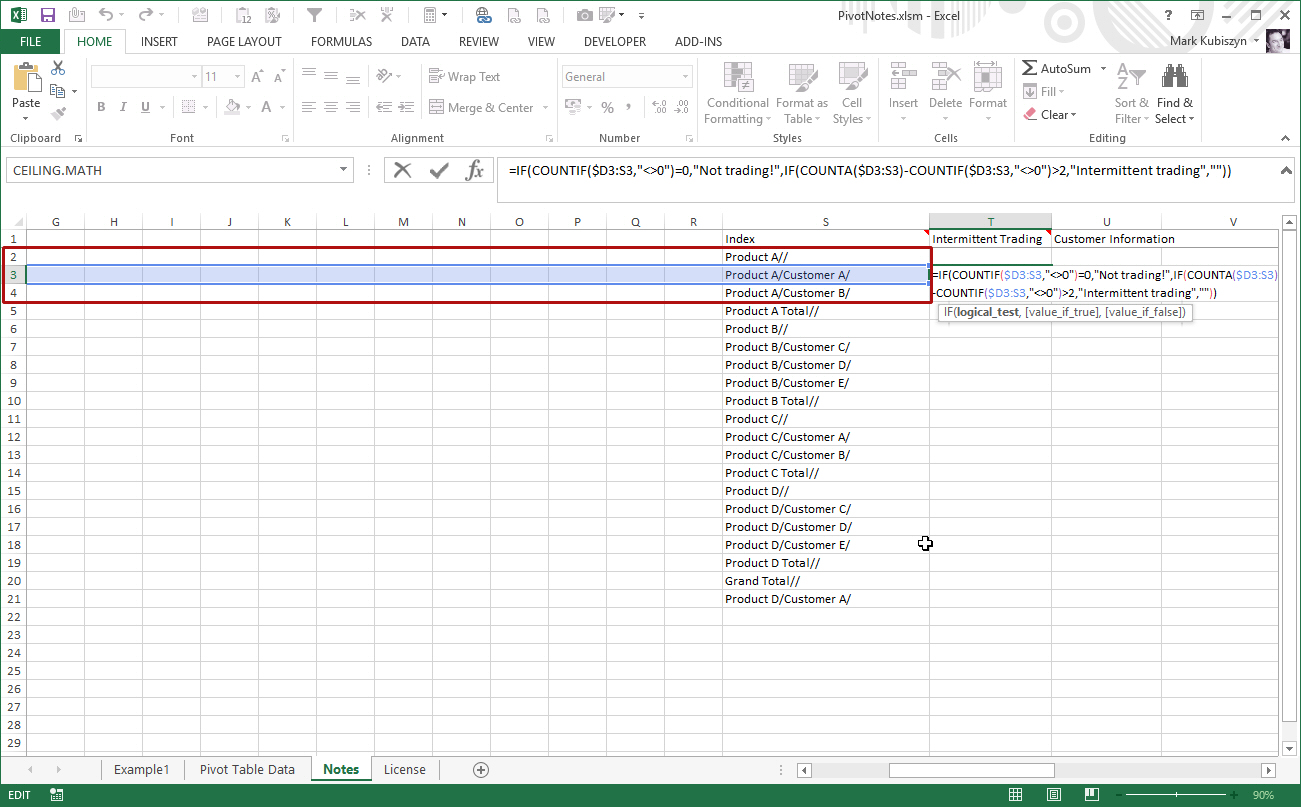Click the macro recording icon in status bar
This screenshot has width=1301, height=807.
point(56,795)
